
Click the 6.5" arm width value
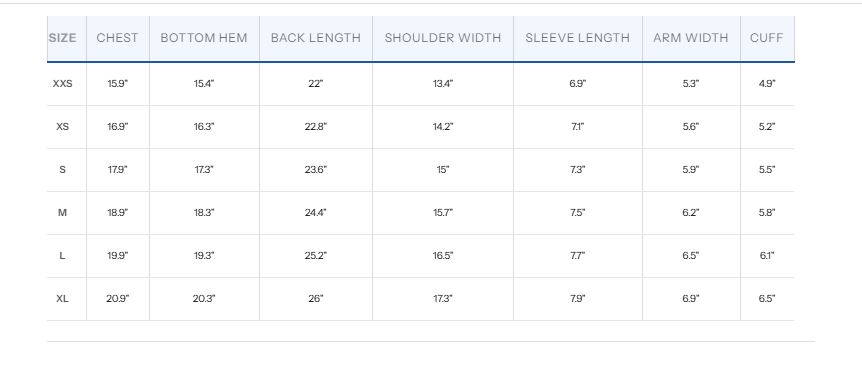pos(690,256)
